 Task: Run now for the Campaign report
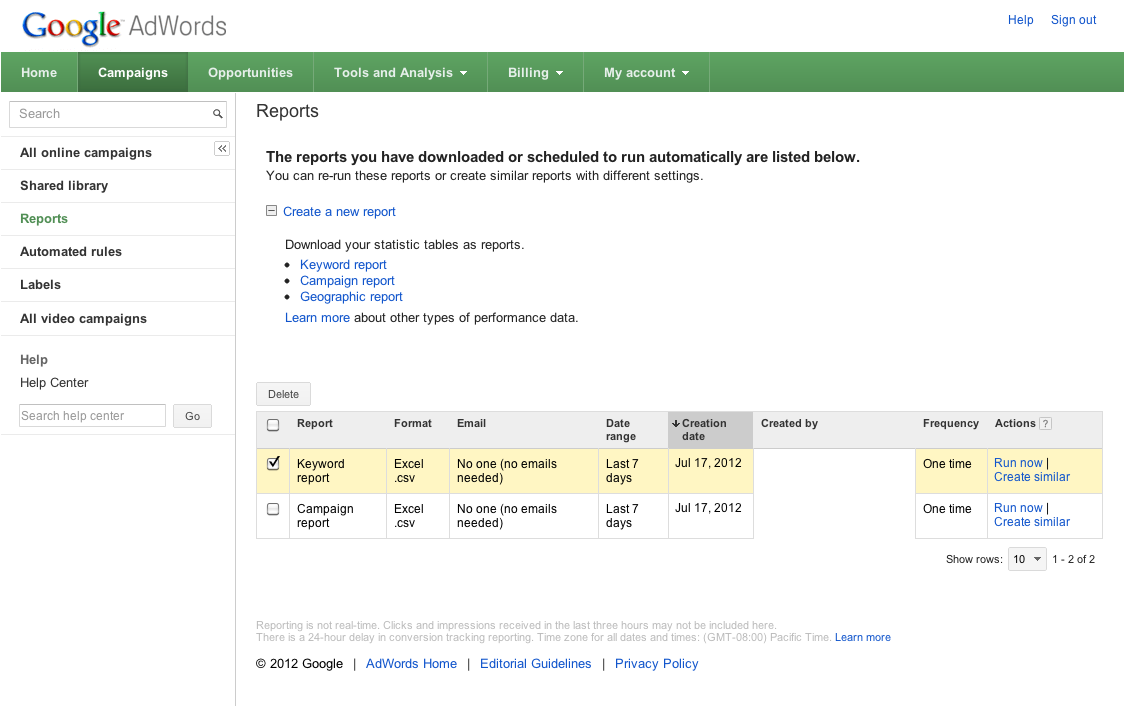1018,507
